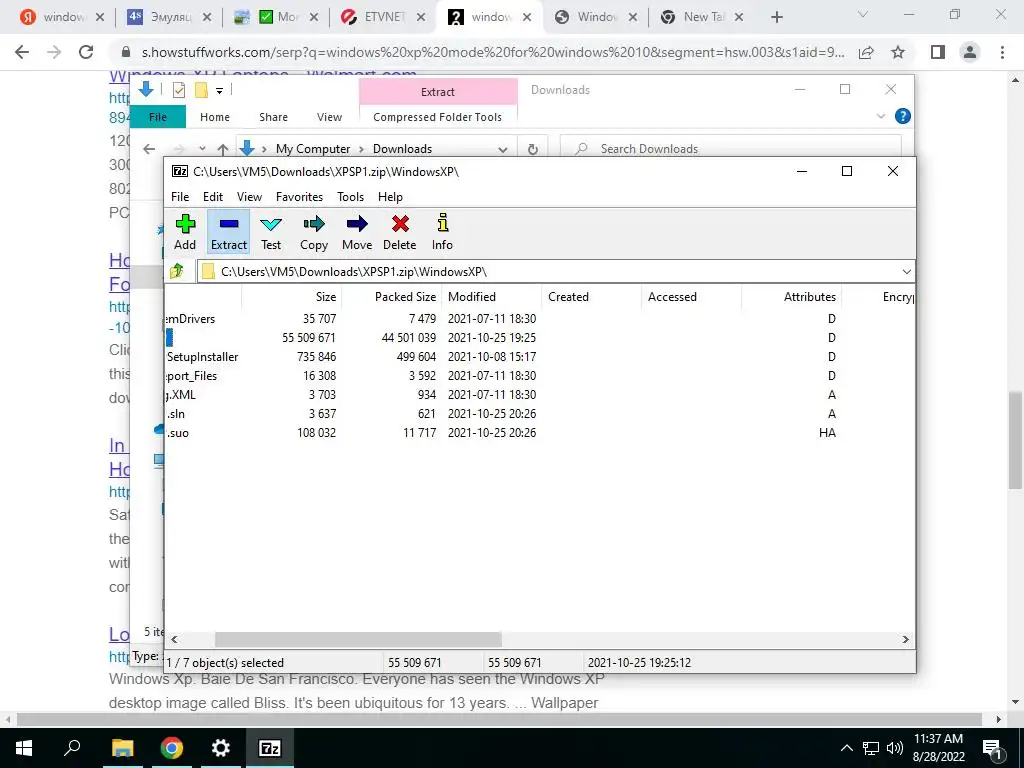Open 7-Zip File menu
The width and height of the screenshot is (1024, 768).
tap(180, 197)
